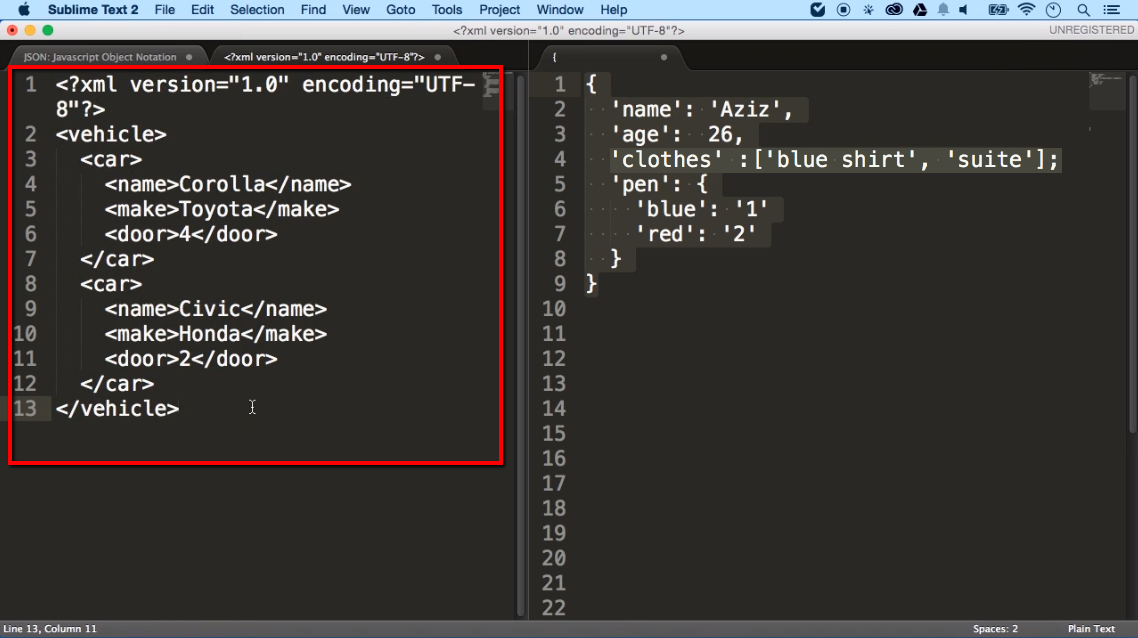
Task: Open Spotlight search
Action: tap(1082, 10)
